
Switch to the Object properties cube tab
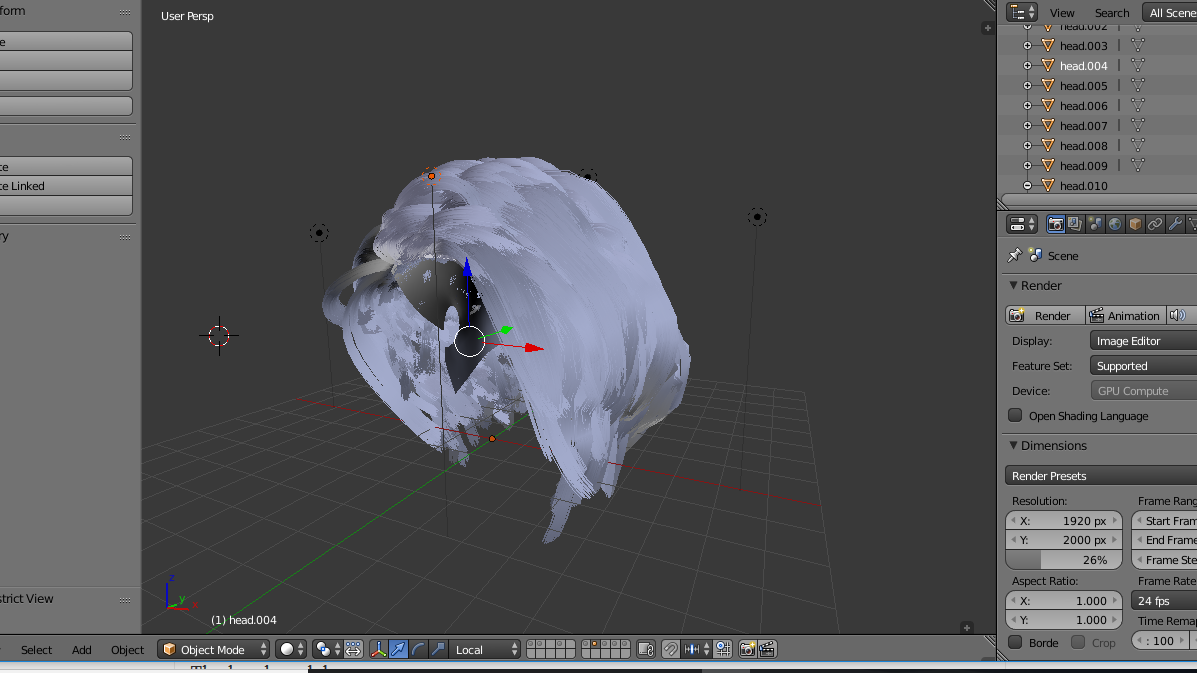point(1134,224)
